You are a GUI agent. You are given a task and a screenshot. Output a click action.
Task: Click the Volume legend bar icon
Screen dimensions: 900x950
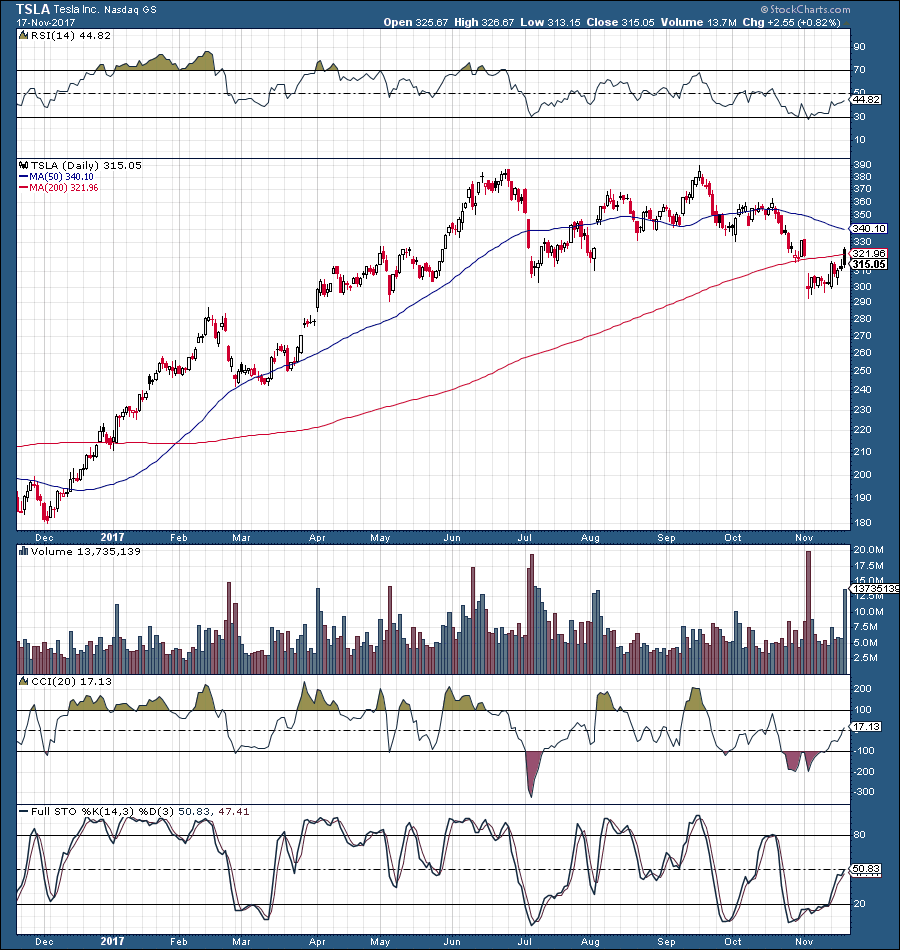point(24,551)
